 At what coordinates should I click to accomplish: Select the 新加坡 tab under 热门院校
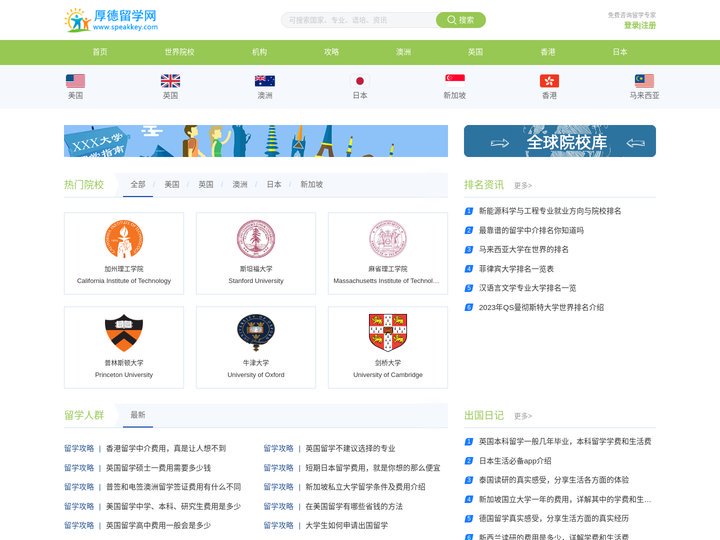click(x=312, y=185)
